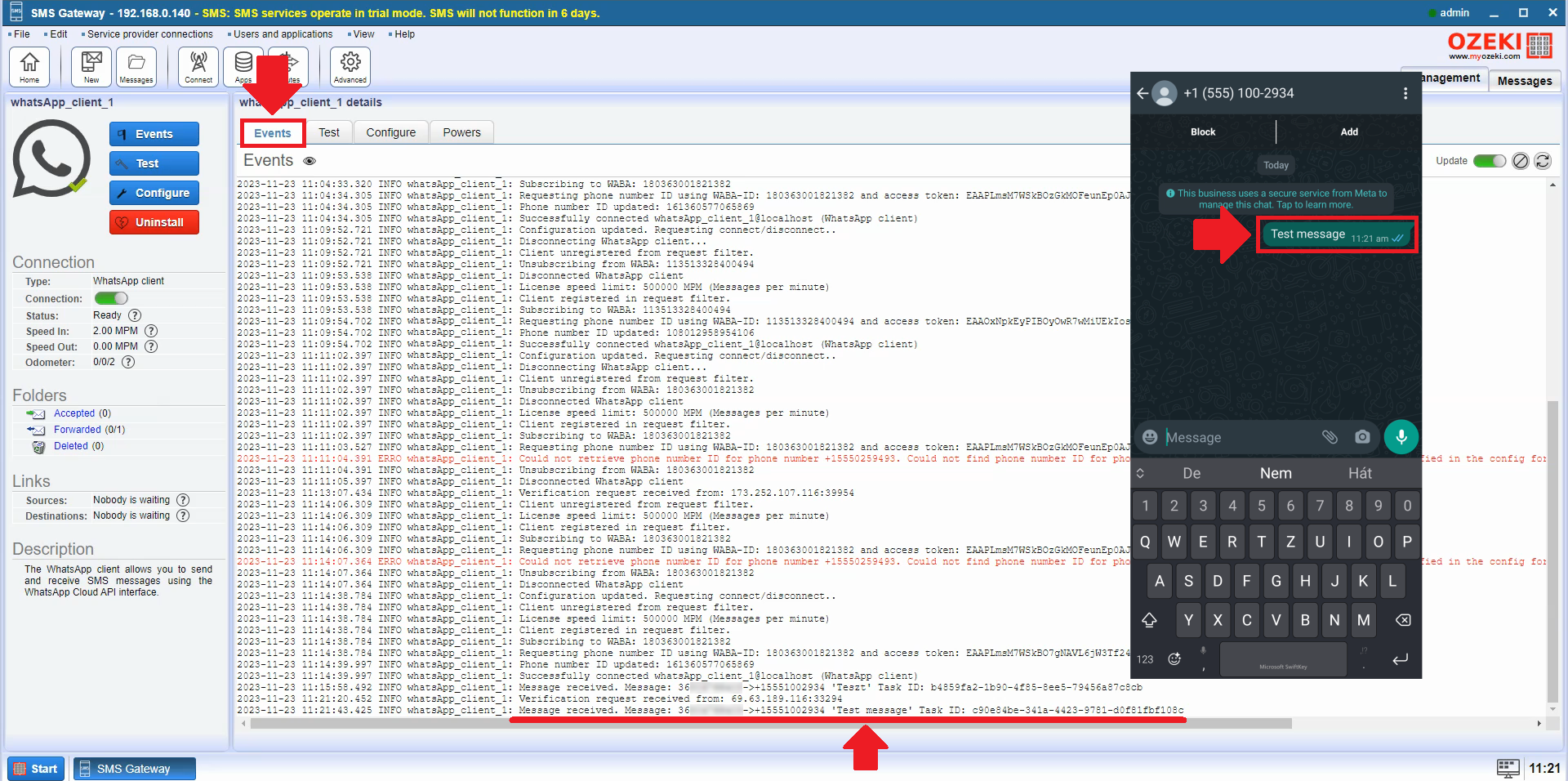This screenshot has height=781, width=1568.
Task: Click the enter key on phone keyboard
Action: click(1400, 659)
